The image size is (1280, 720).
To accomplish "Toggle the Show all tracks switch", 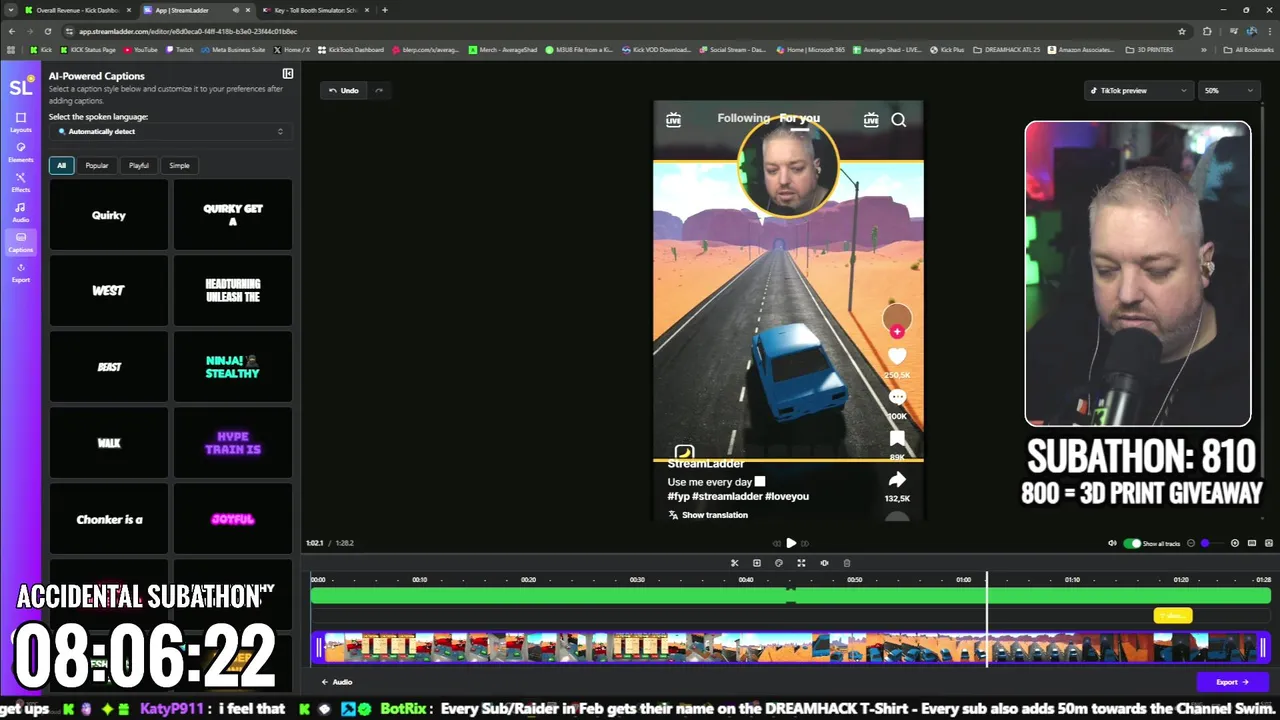I will point(1132,543).
